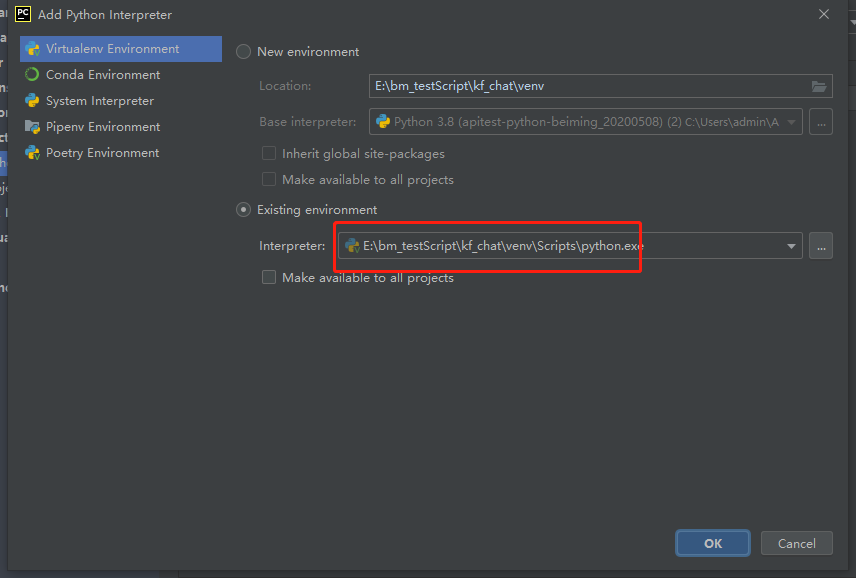Choose the Existing environment radio button
This screenshot has height=578, width=856.
(x=243, y=210)
